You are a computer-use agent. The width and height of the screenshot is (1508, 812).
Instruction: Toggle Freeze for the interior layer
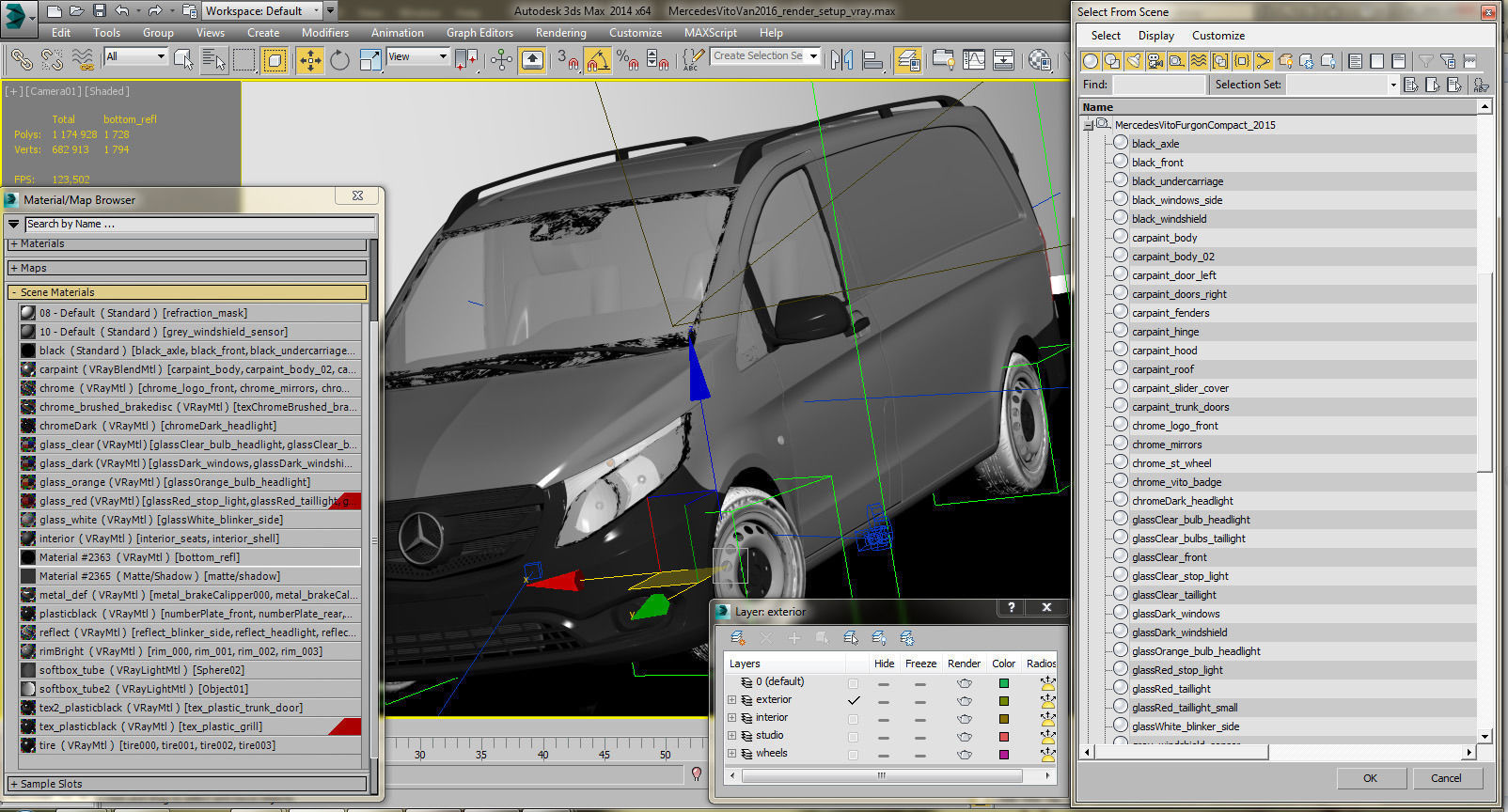click(x=920, y=719)
